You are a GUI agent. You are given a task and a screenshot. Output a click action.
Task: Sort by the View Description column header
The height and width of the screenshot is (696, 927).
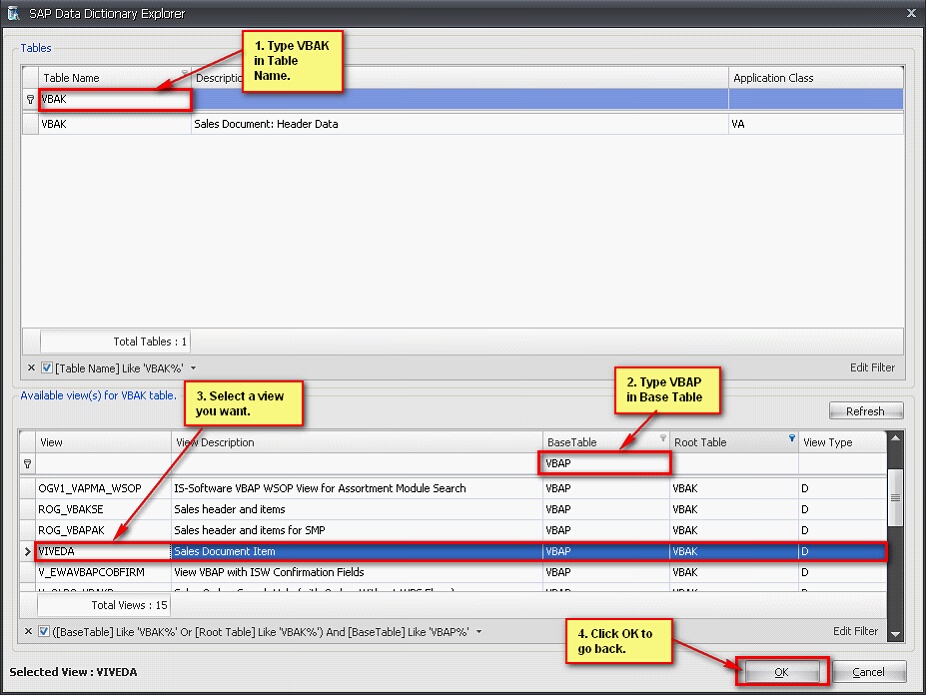[x=356, y=442]
